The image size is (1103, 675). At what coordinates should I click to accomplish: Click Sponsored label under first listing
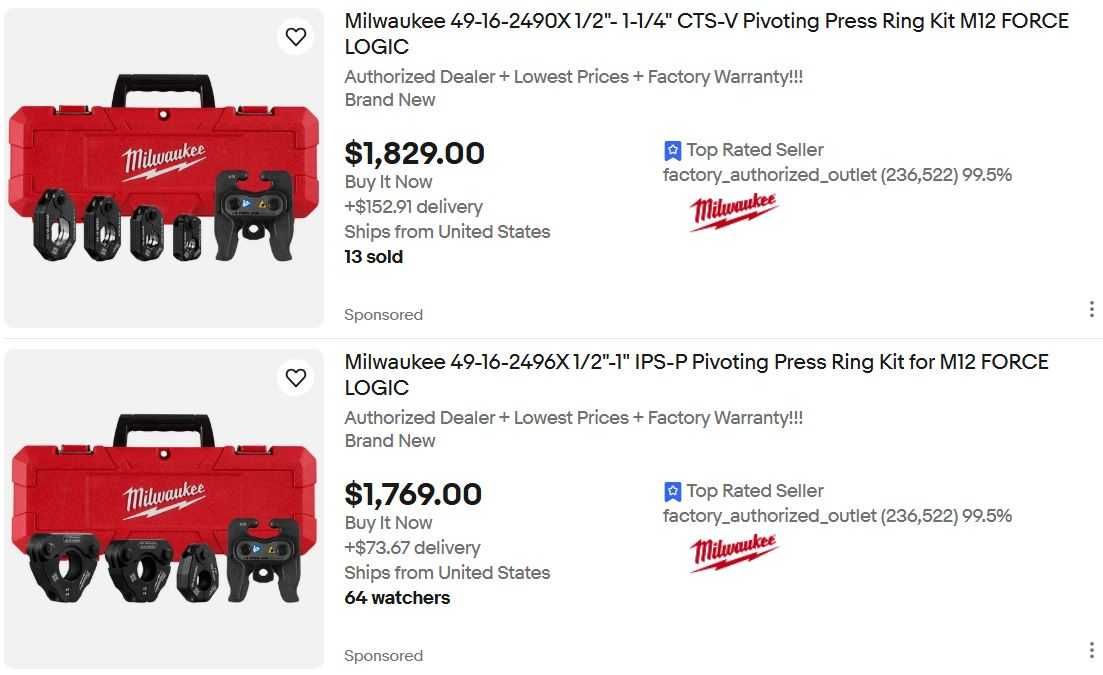click(383, 315)
